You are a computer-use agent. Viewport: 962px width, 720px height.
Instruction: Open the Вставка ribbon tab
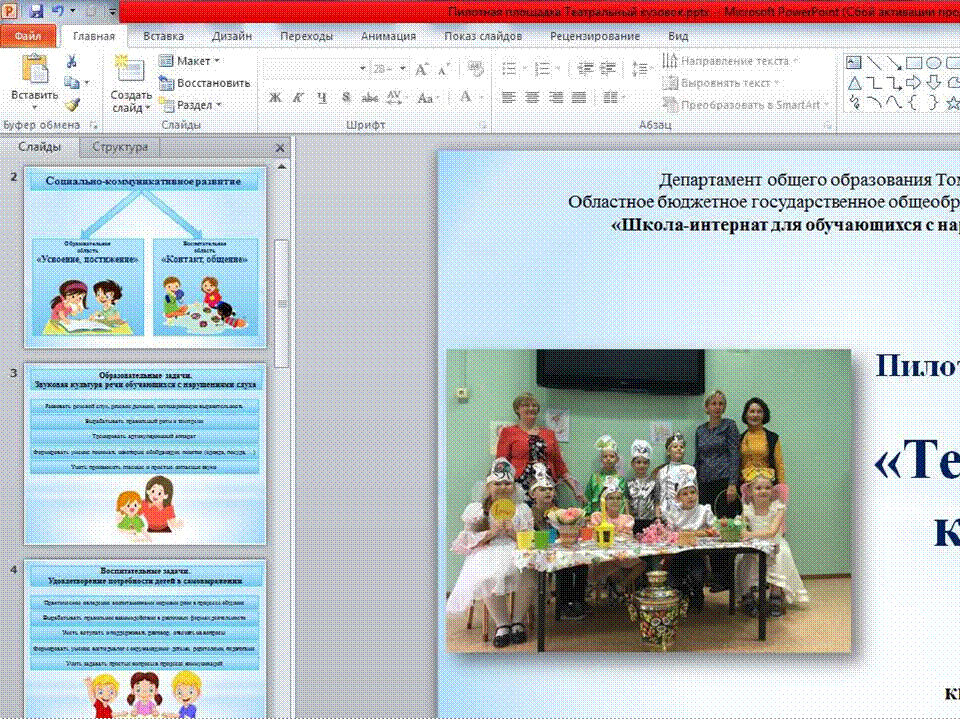pos(163,36)
